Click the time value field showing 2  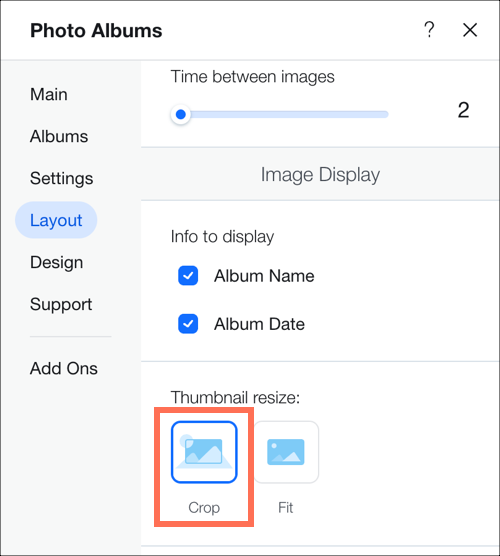point(463,110)
